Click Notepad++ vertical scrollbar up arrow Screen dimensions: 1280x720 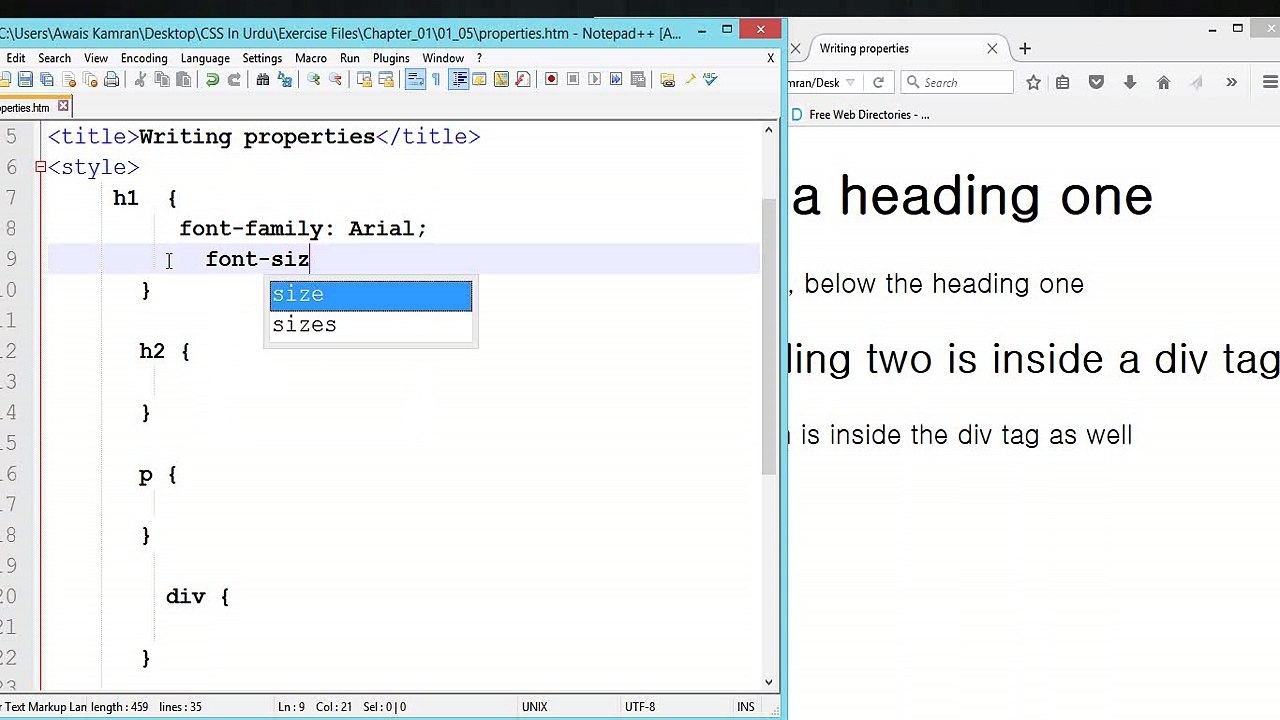pos(769,130)
